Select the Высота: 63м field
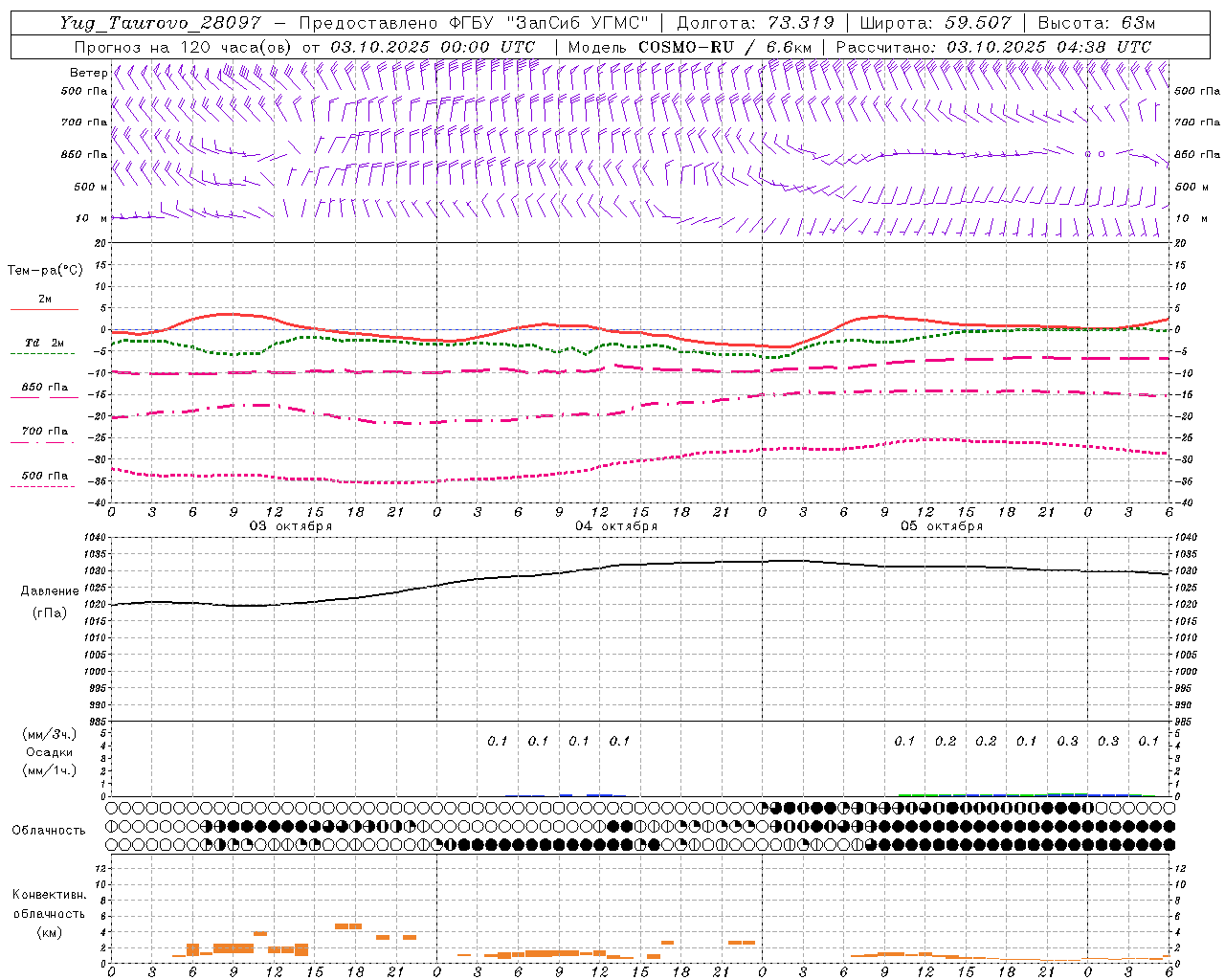The image size is (1225, 980). click(x=1096, y=23)
